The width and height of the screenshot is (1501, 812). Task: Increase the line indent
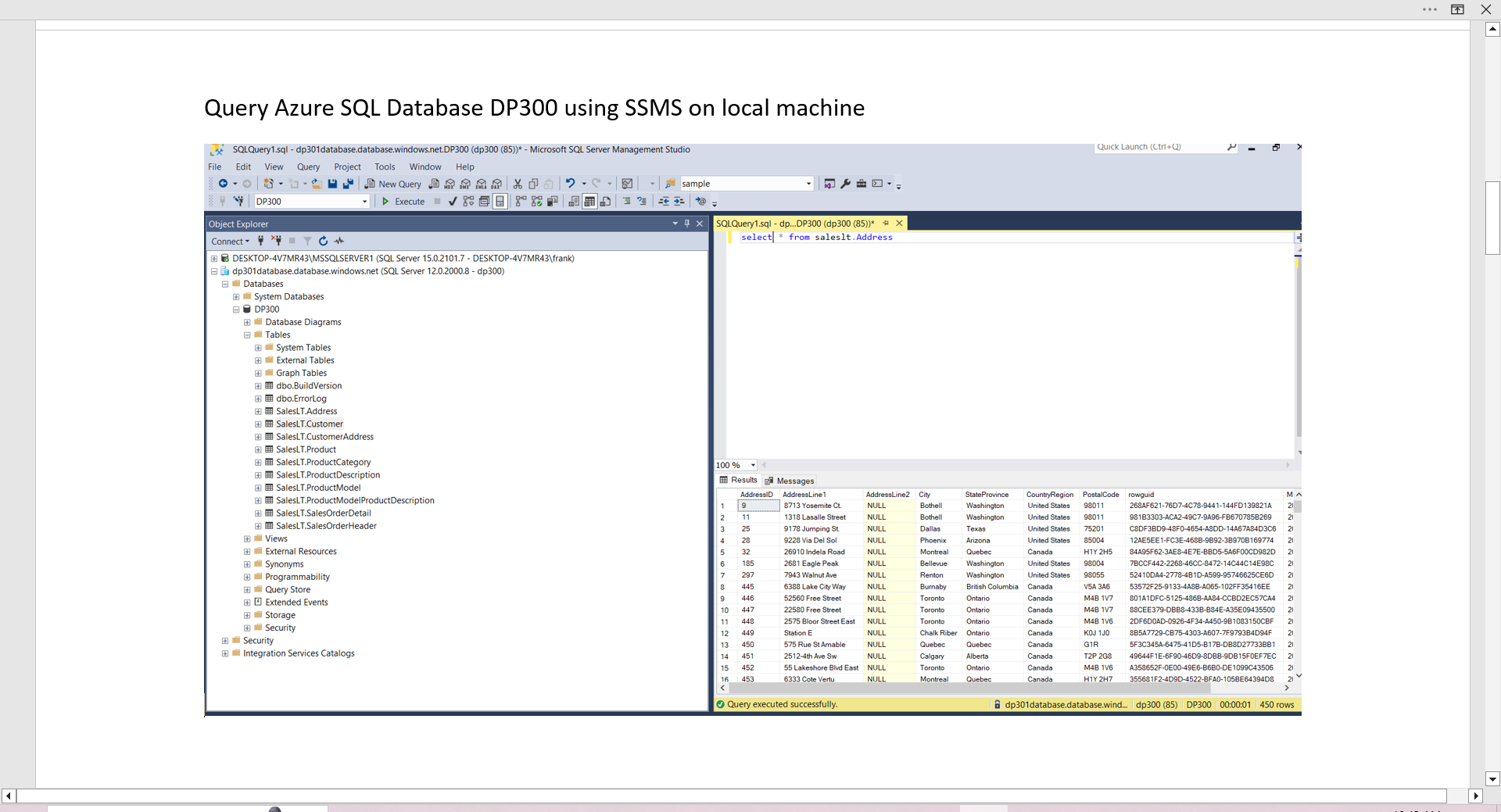tap(679, 201)
